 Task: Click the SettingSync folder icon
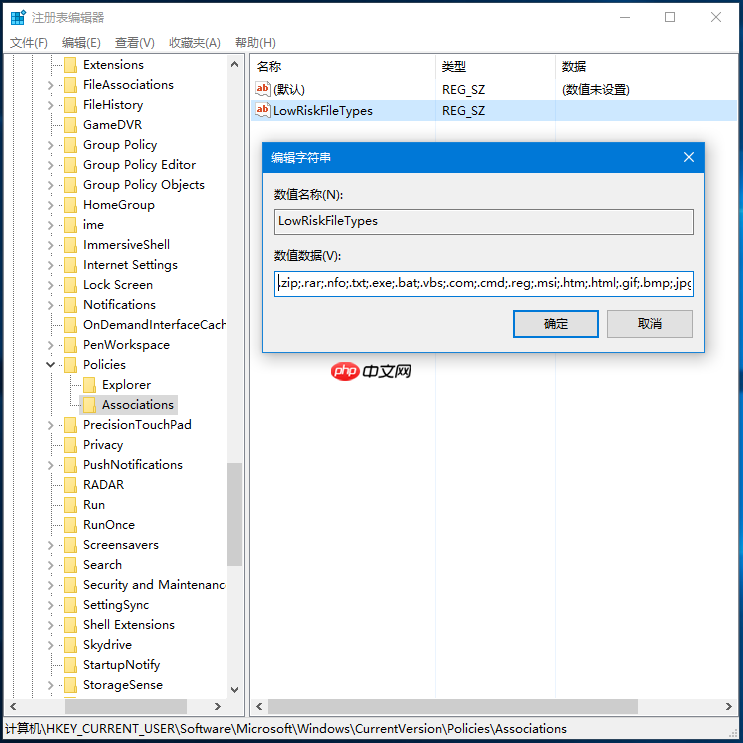click(70, 605)
